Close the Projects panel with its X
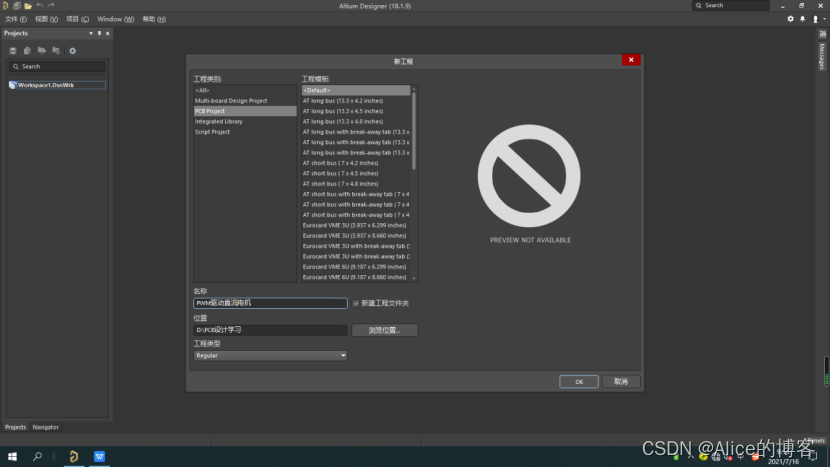Image resolution: width=831 pixels, height=468 pixels. [x=108, y=33]
